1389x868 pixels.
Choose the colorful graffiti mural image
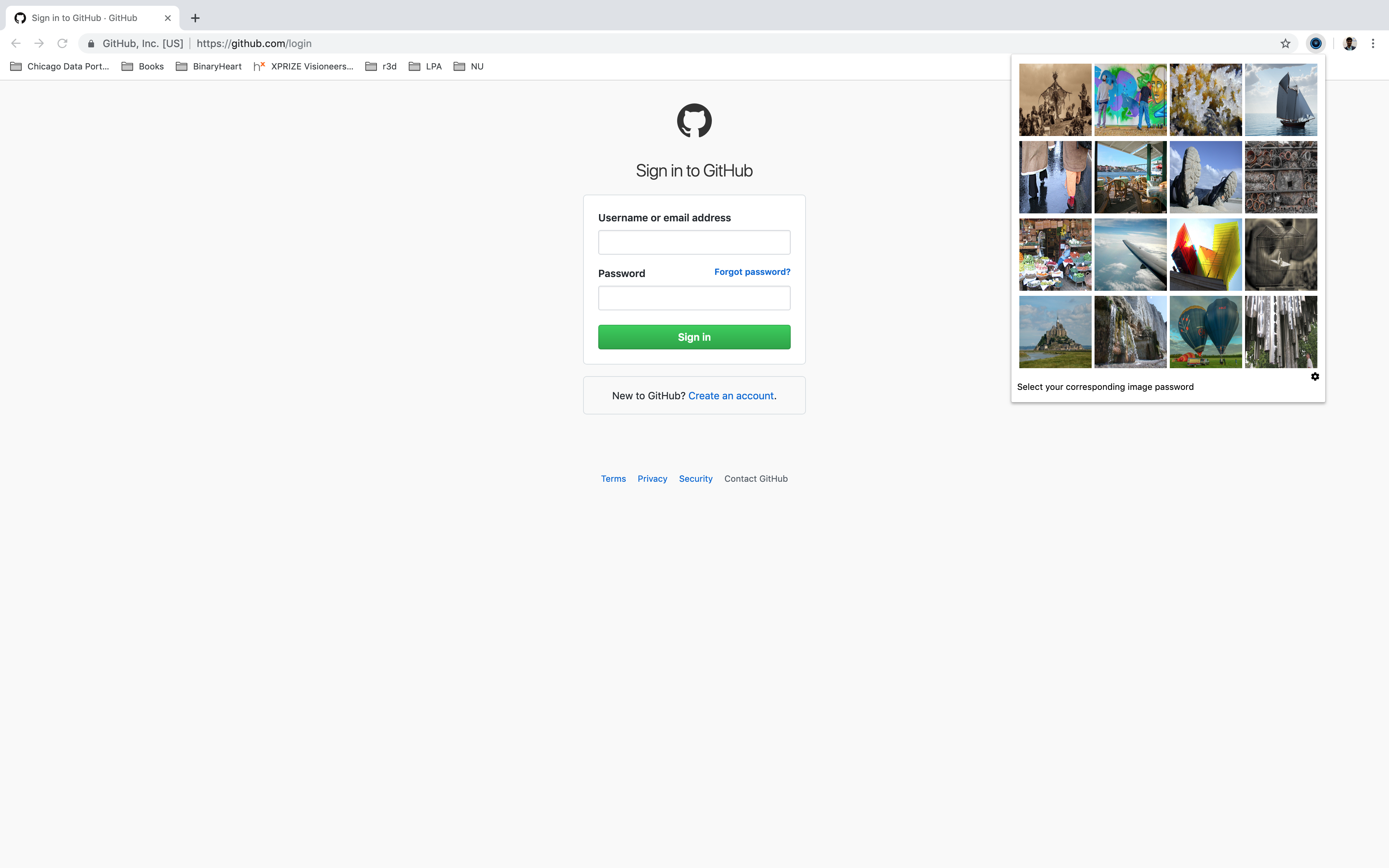(1130, 100)
